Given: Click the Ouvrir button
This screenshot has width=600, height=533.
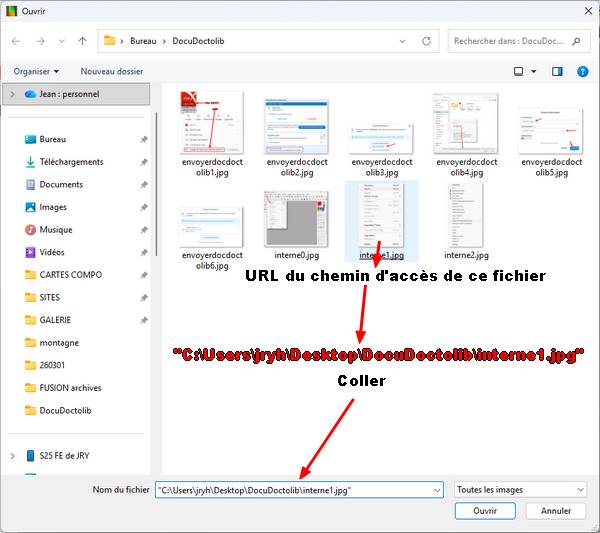Looking at the screenshot, I should coord(485,511).
